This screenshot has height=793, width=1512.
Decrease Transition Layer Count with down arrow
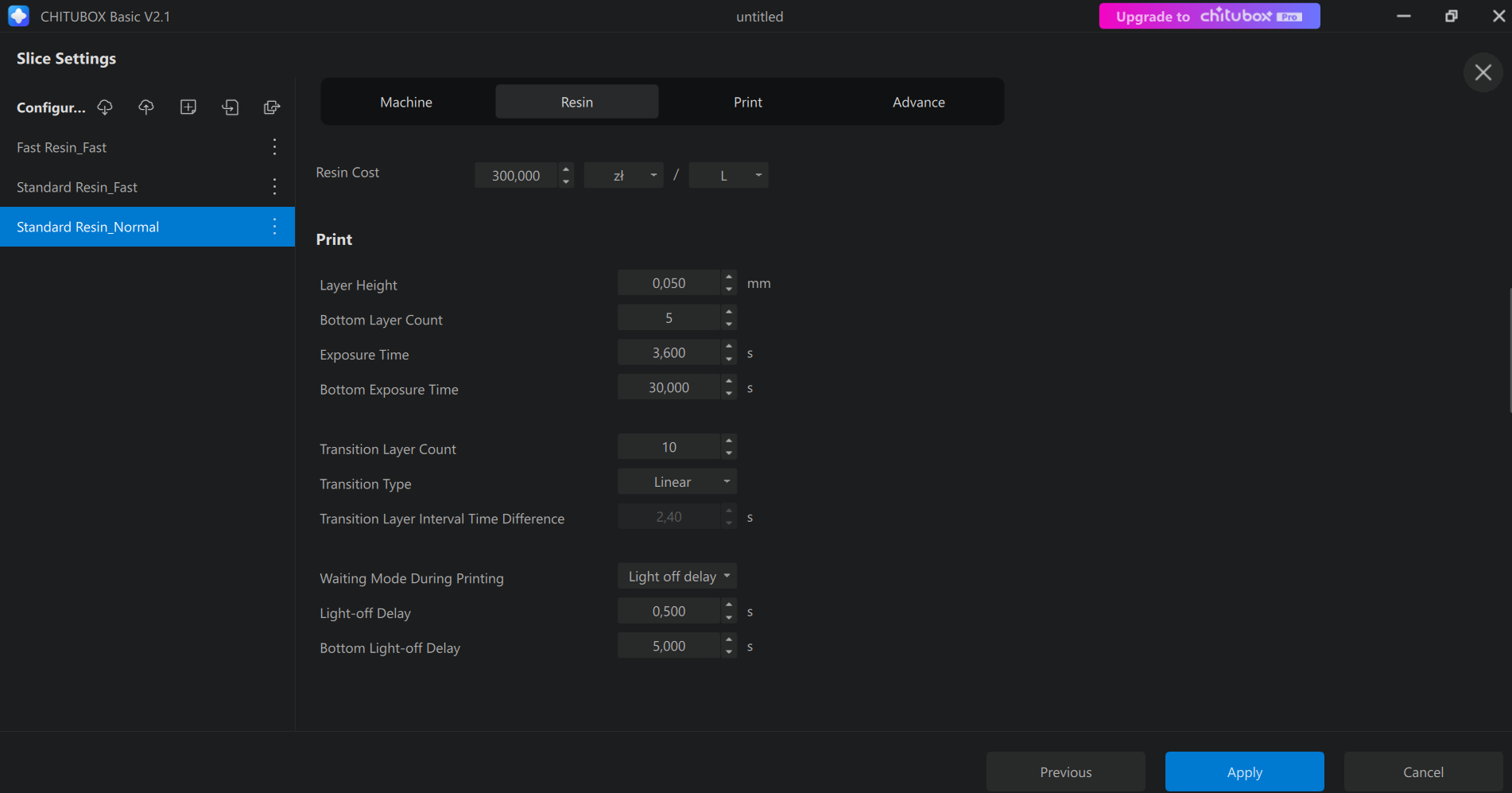coord(729,453)
